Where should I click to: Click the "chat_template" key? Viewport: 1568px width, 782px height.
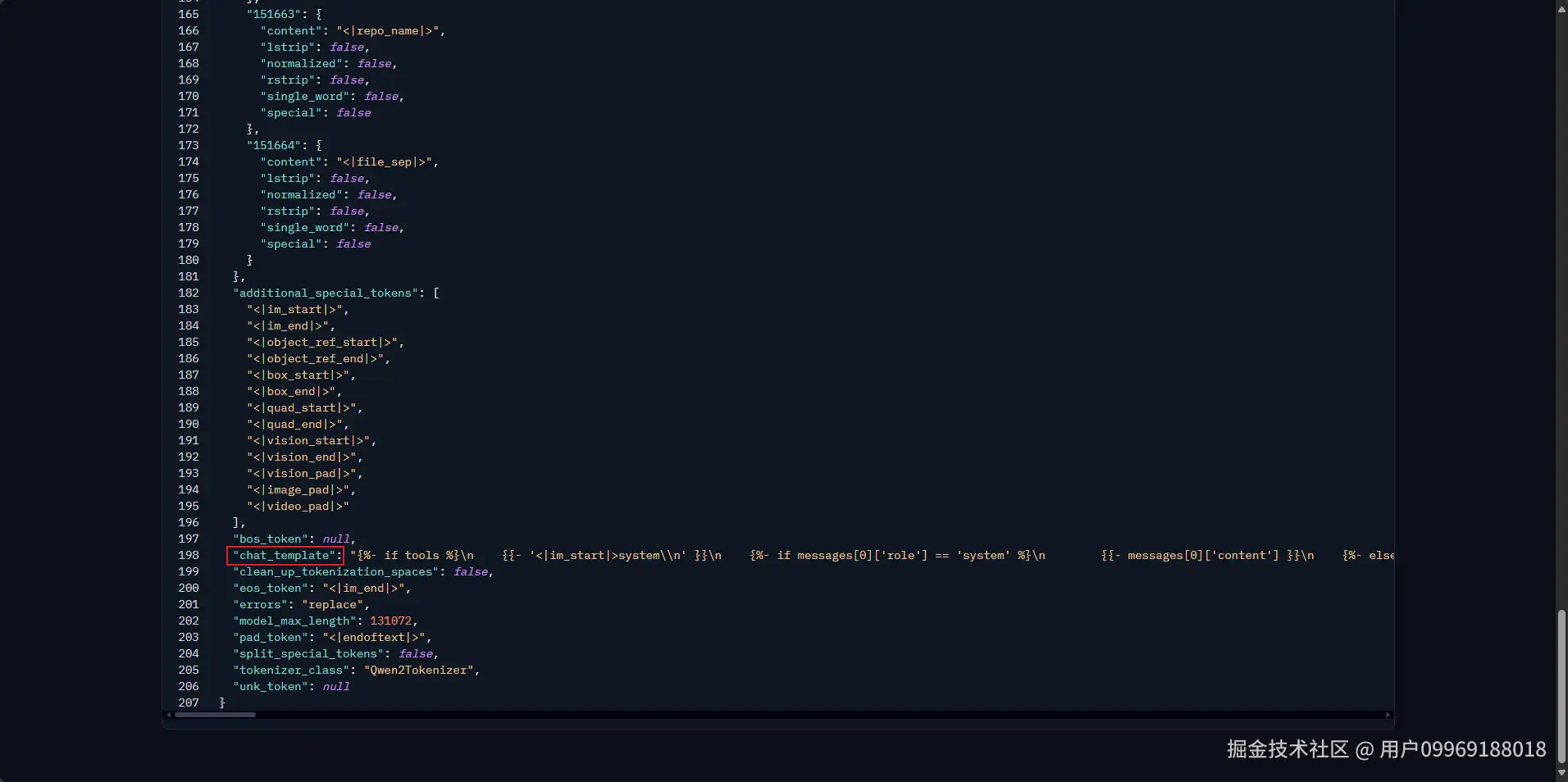coord(285,556)
